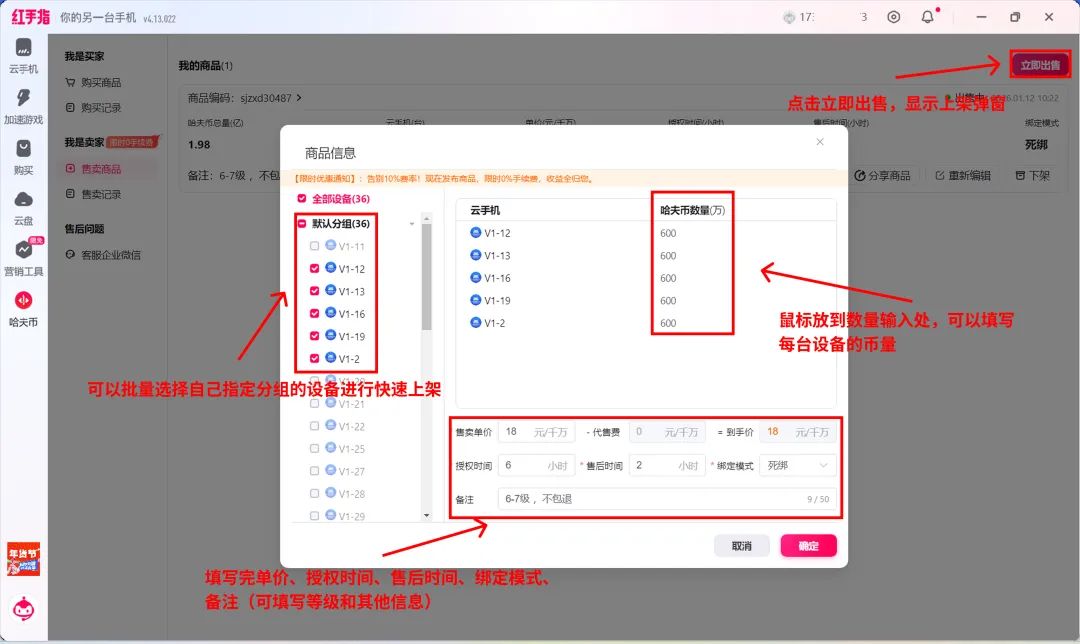
Task: Close the 商品信息 dialog with X
Action: (x=820, y=142)
